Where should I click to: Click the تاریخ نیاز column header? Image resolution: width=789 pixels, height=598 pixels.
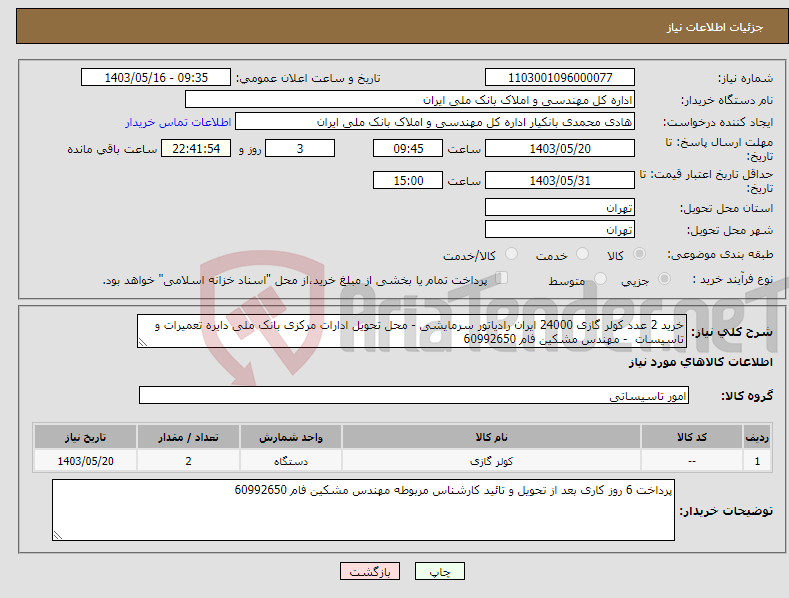(x=86, y=437)
